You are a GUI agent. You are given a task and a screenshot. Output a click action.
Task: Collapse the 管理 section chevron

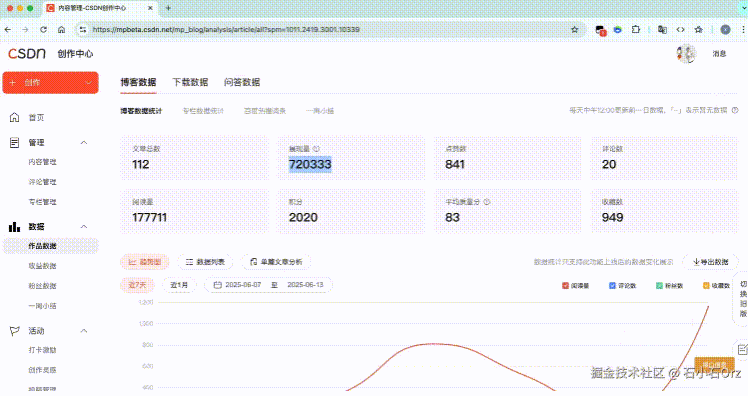84,143
